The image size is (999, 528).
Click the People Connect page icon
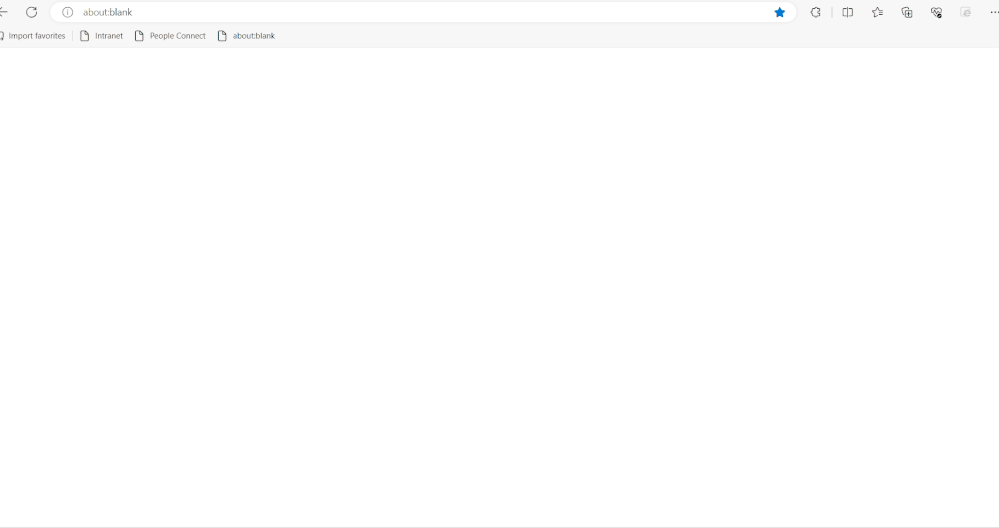[x=139, y=36]
